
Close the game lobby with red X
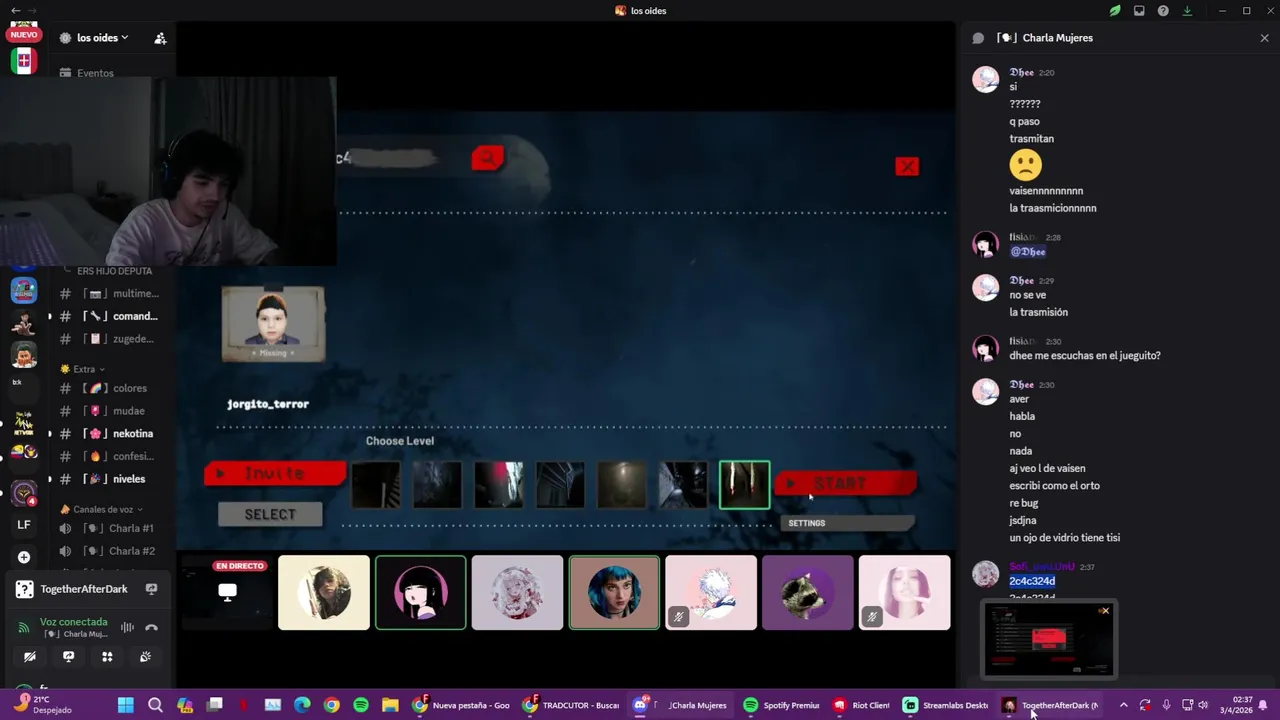coord(907,167)
